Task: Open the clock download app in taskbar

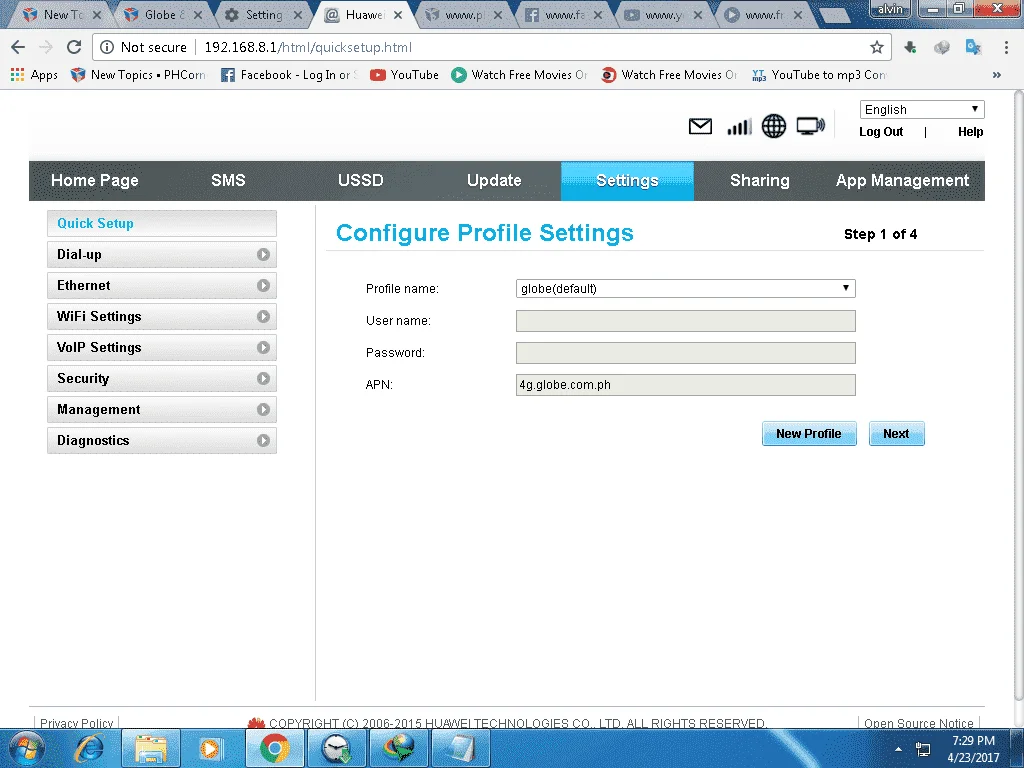Action: click(x=336, y=748)
